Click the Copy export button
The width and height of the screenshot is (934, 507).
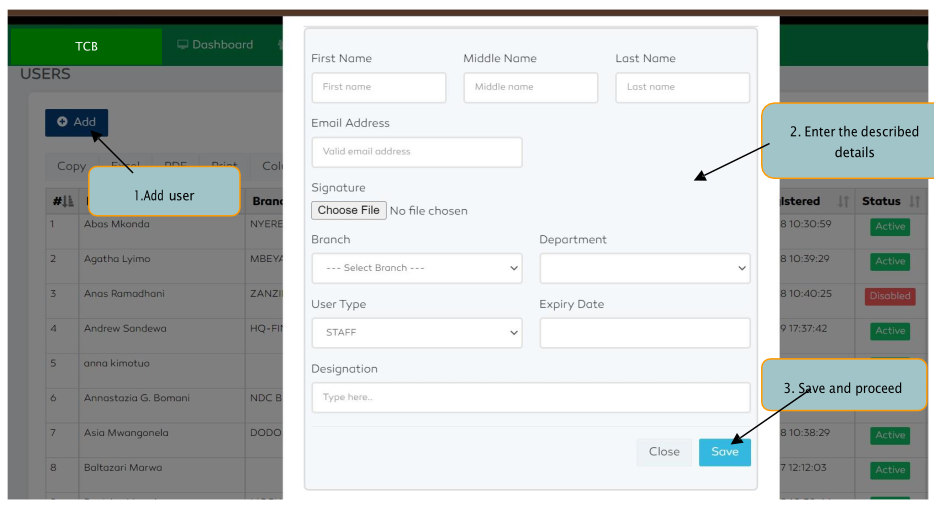tap(71, 166)
